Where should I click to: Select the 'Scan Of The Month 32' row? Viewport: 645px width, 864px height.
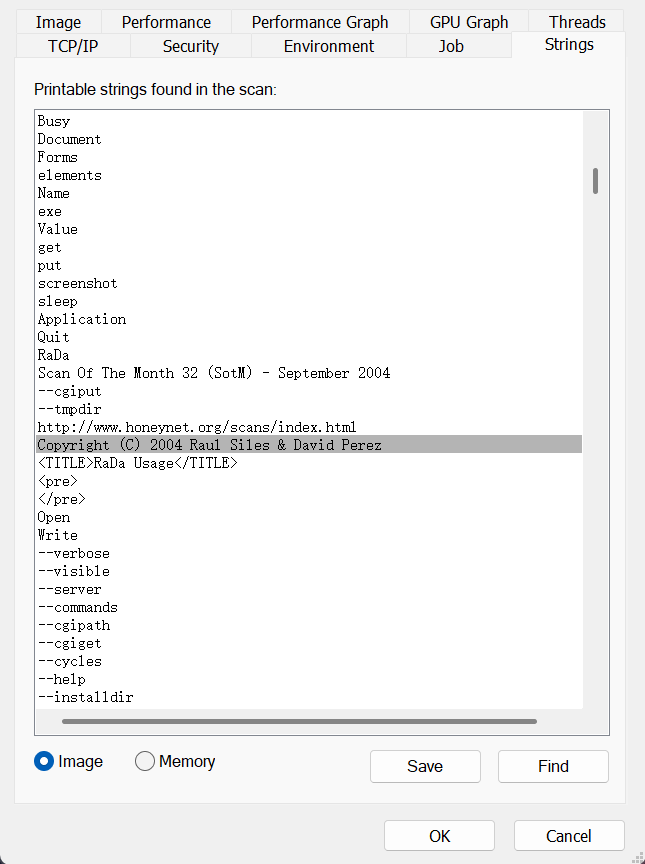pyautogui.click(x=309, y=373)
